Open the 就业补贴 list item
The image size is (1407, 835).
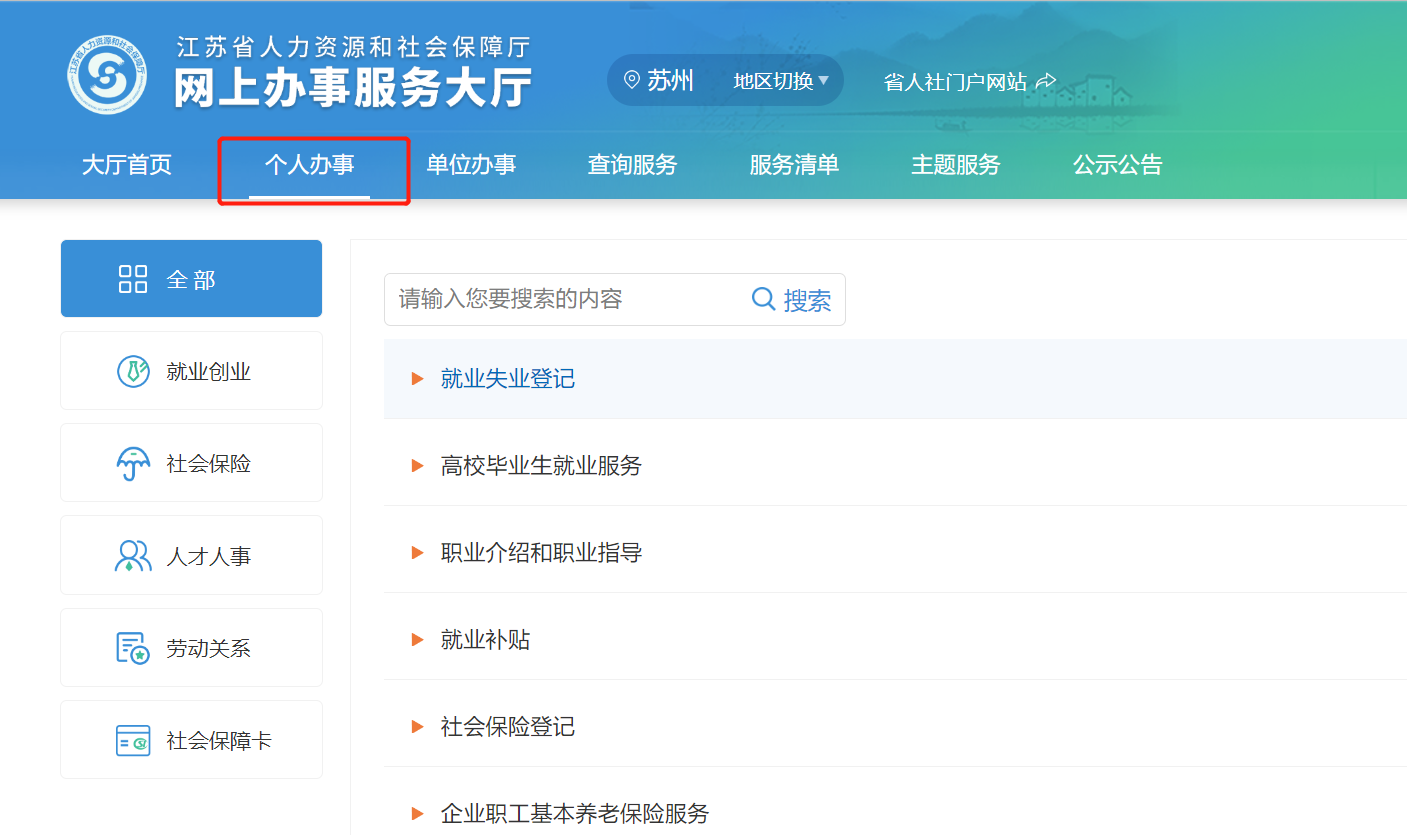[485, 640]
